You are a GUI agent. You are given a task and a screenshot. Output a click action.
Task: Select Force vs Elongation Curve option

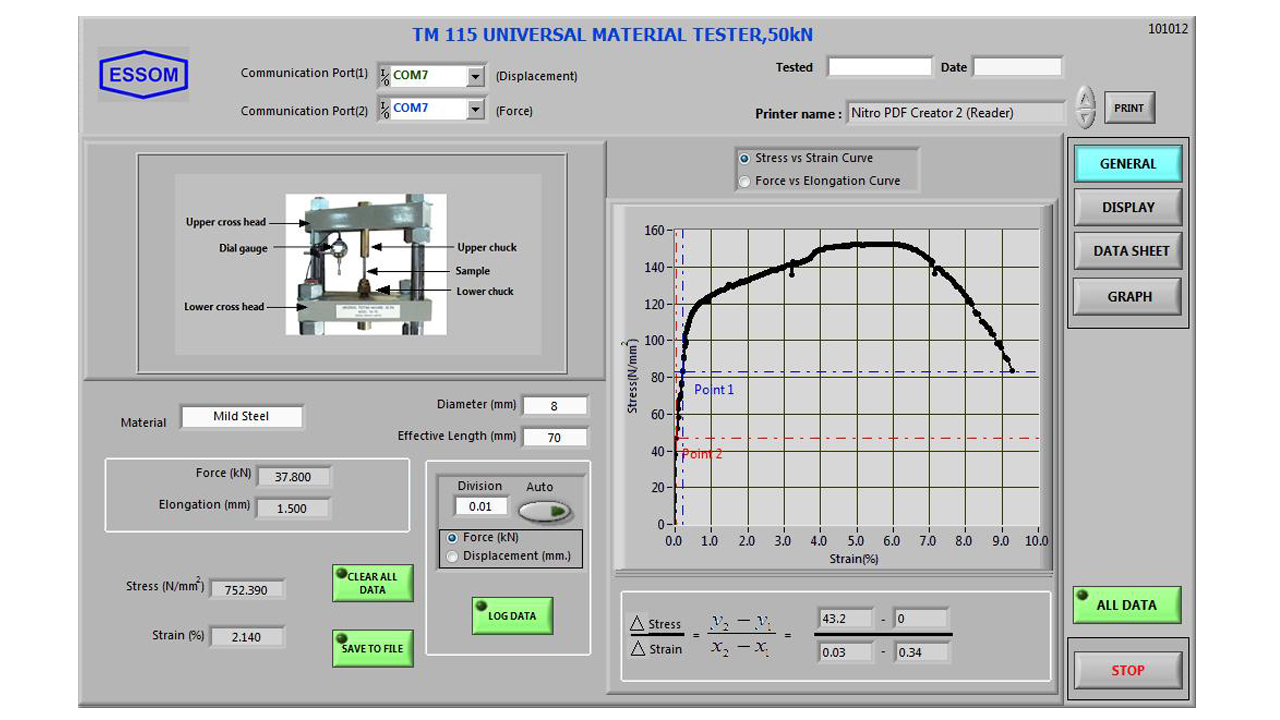coord(744,181)
